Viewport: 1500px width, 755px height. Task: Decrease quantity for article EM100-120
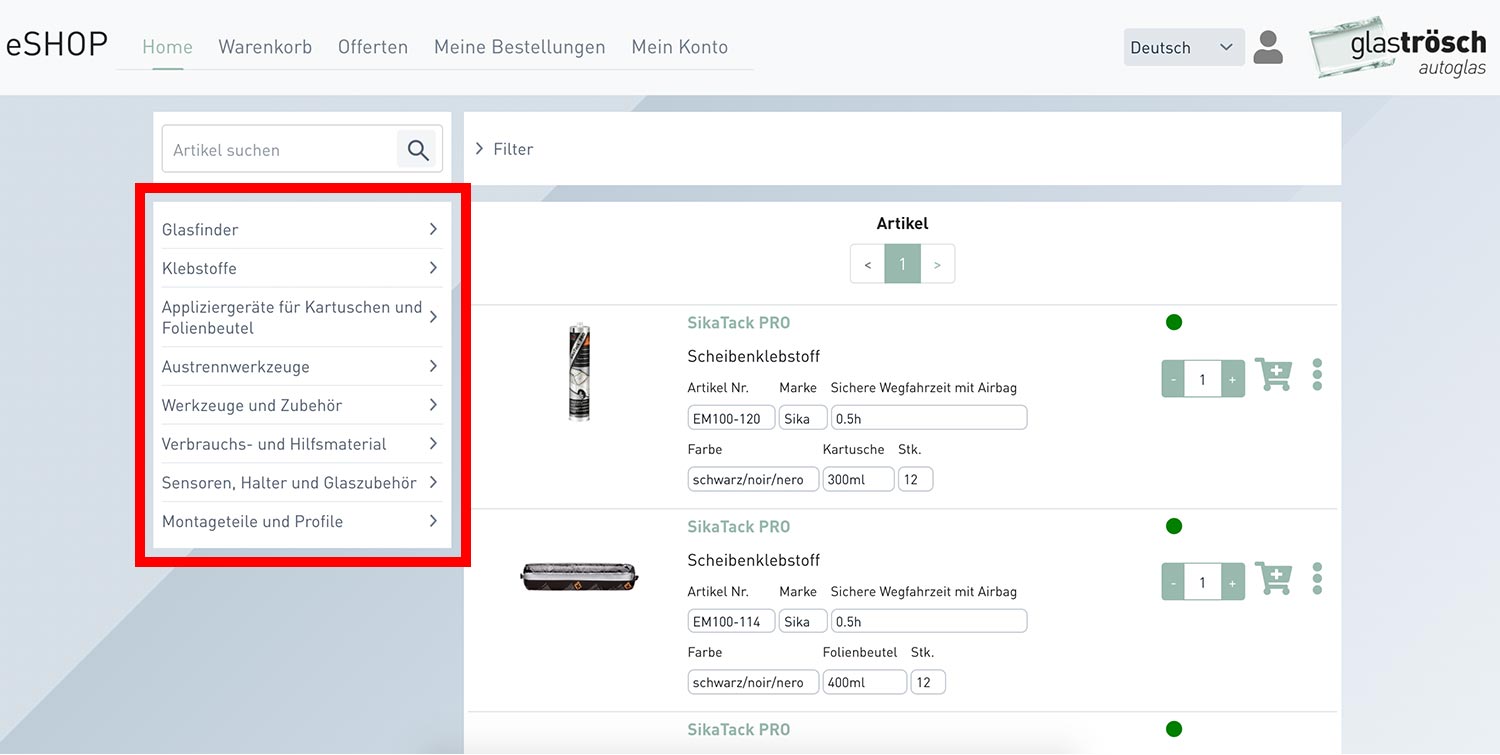pyautogui.click(x=1174, y=379)
